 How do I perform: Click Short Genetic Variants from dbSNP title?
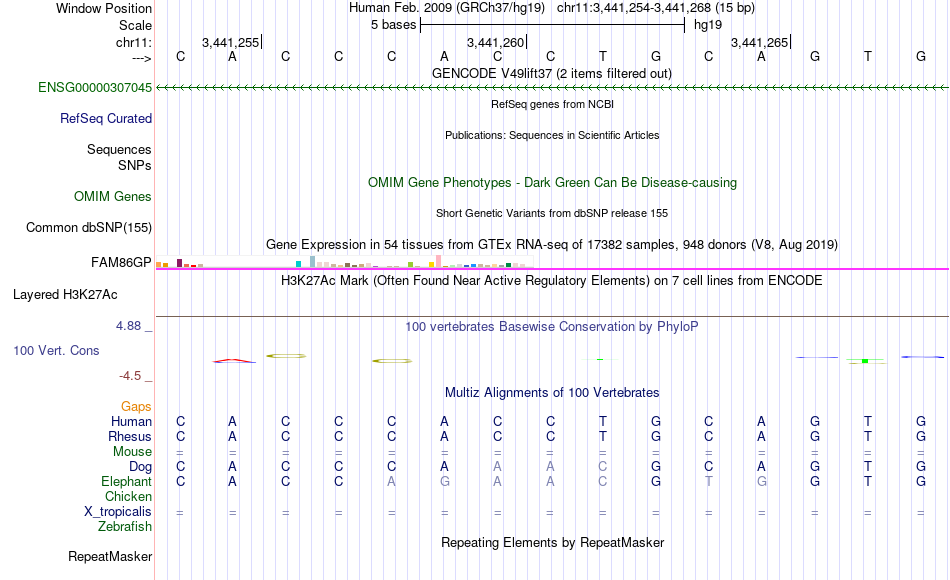552,213
